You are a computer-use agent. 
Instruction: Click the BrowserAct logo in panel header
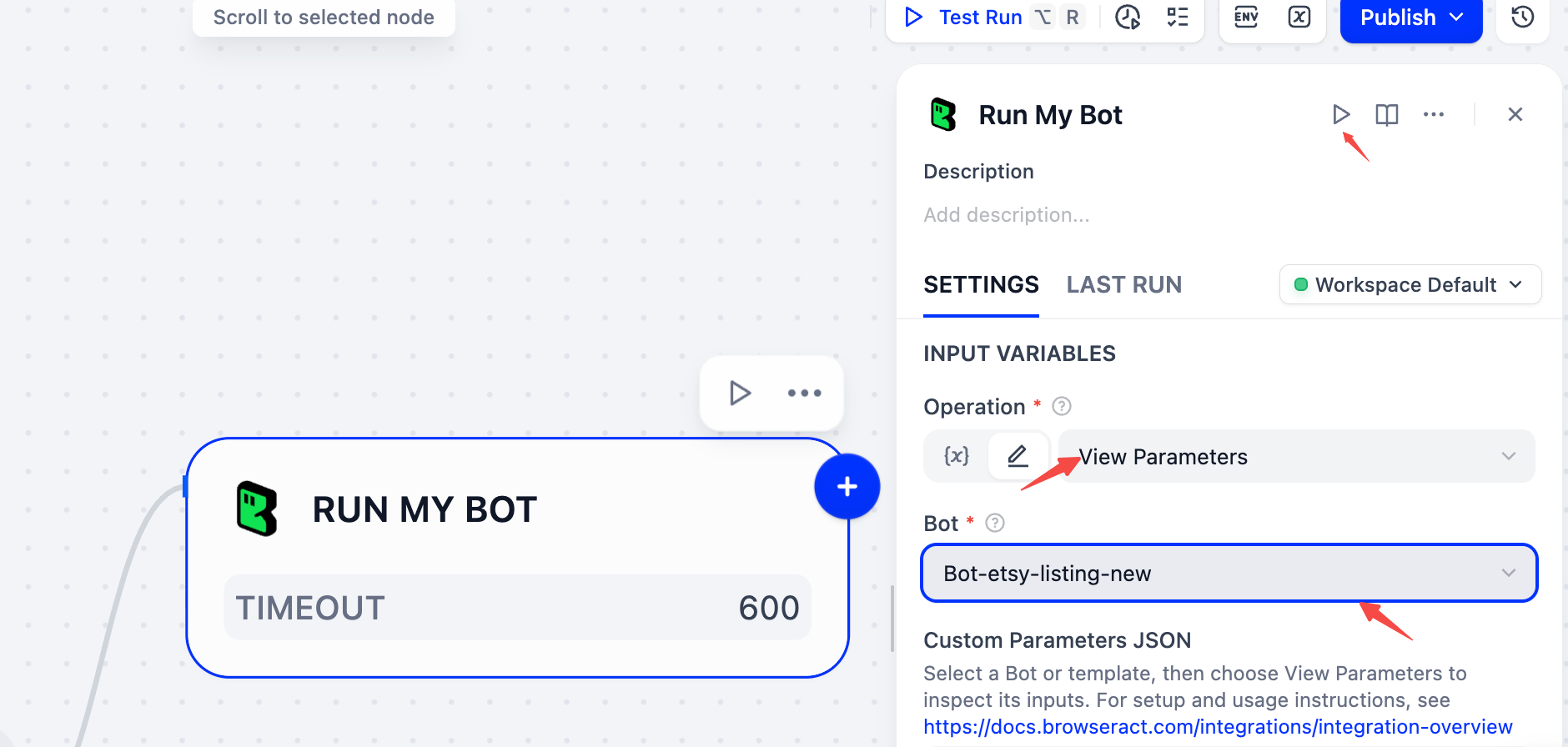(943, 114)
